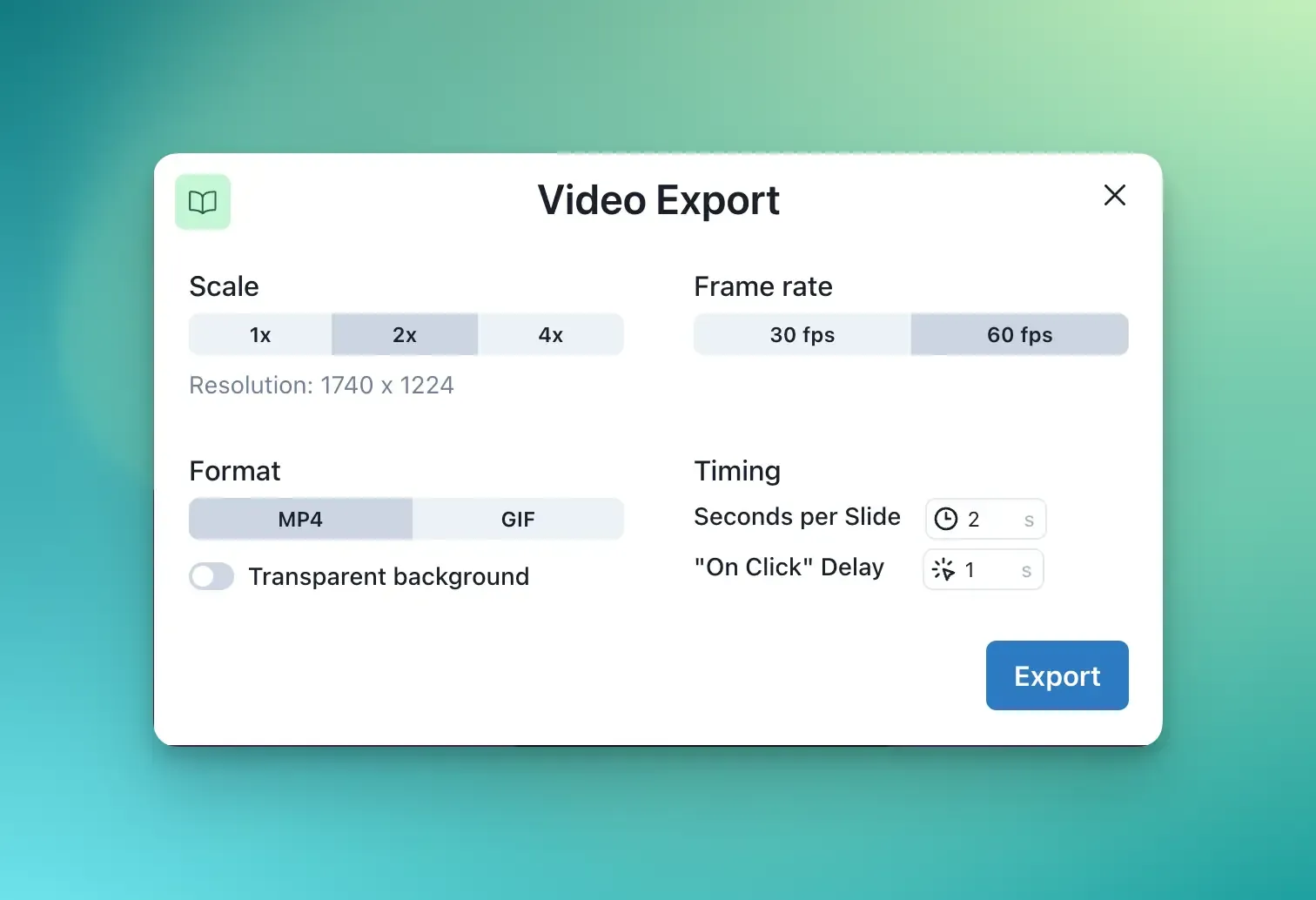Image resolution: width=1316 pixels, height=900 pixels.
Task: Select 4x scale option
Action: pyautogui.click(x=551, y=335)
